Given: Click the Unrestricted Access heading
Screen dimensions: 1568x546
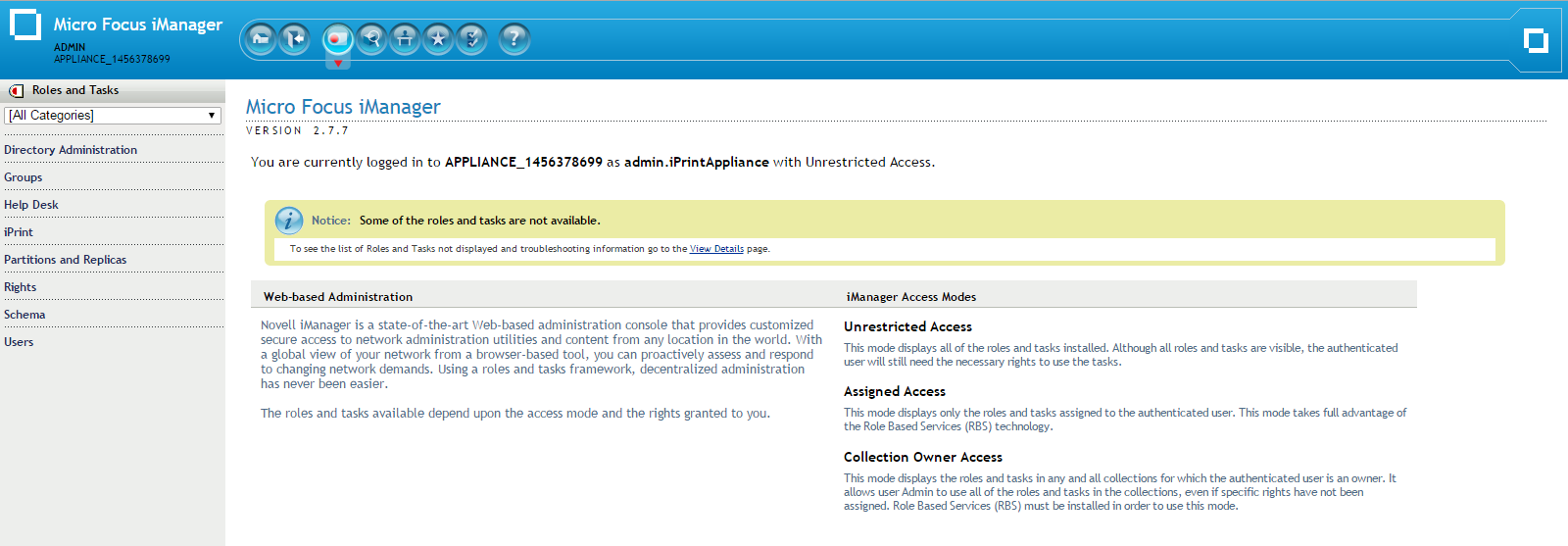Looking at the screenshot, I should coord(907,326).
